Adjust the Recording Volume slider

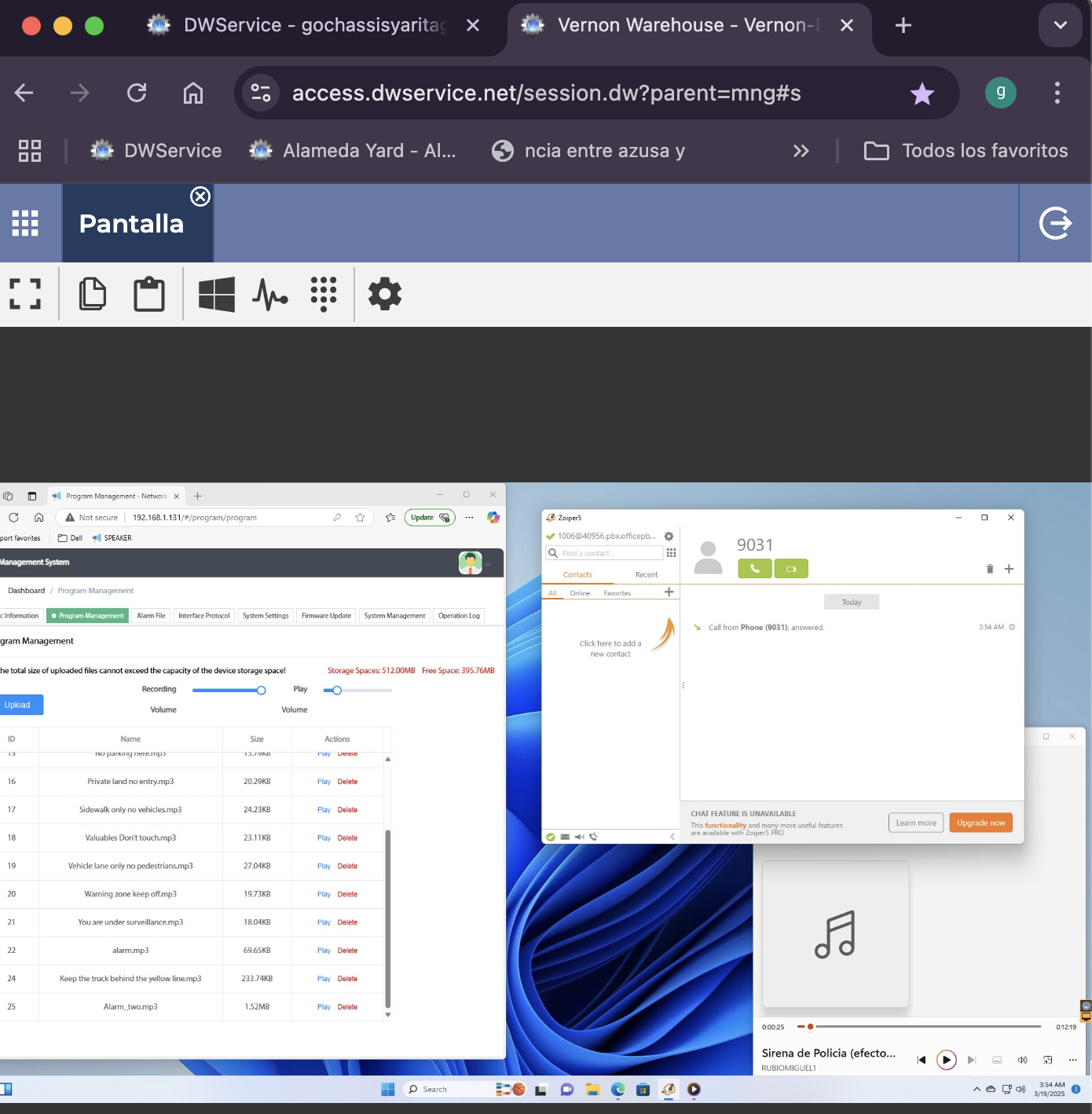coord(229,691)
